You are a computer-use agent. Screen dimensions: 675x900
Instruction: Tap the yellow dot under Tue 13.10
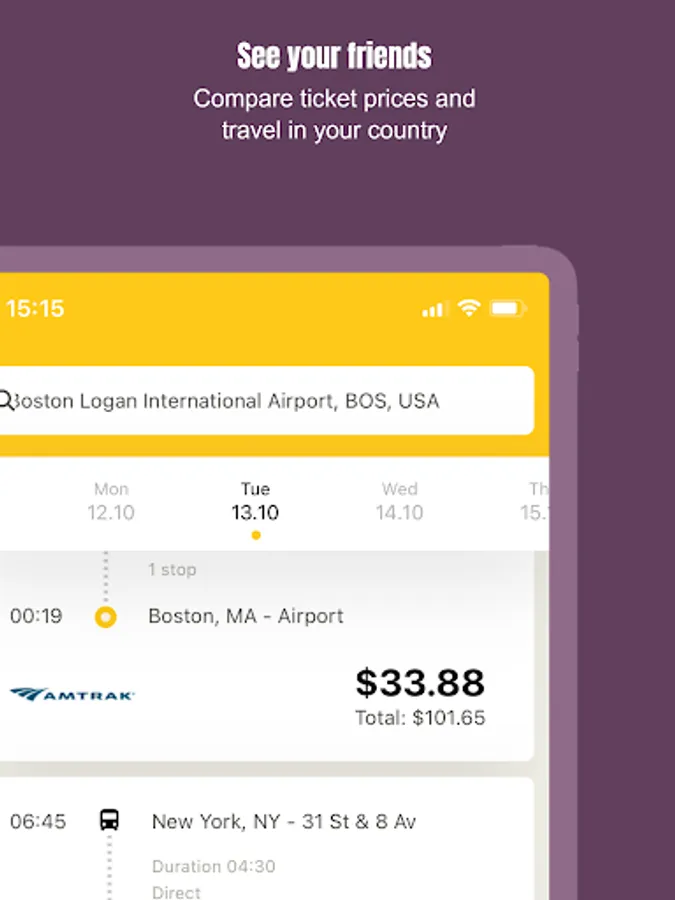(256, 535)
